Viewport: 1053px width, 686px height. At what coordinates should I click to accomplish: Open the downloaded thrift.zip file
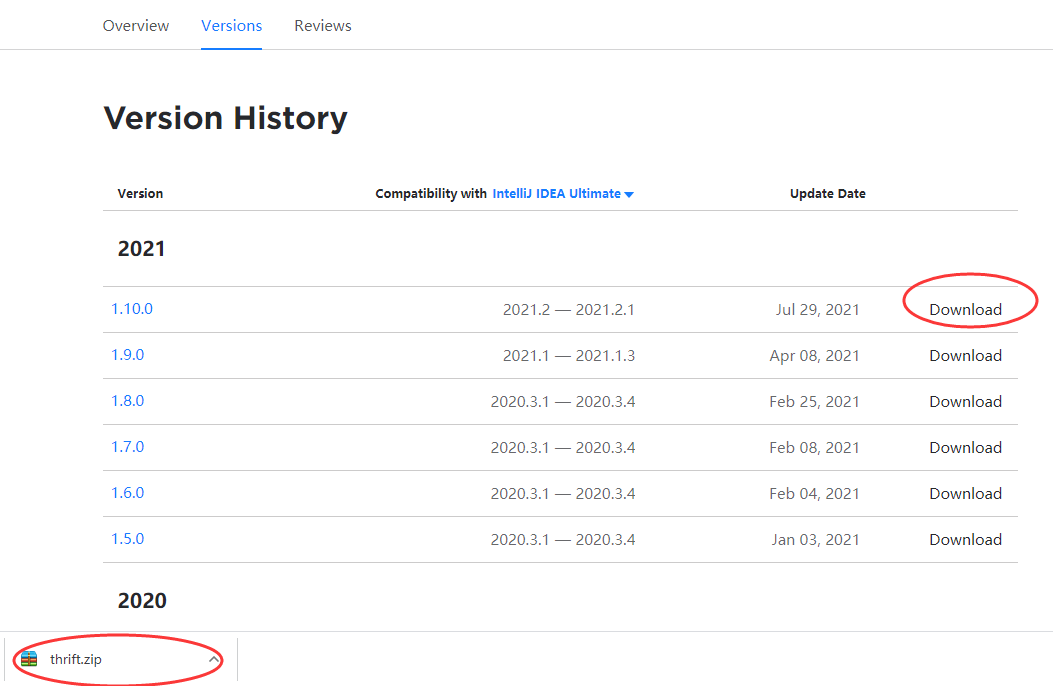point(76,659)
